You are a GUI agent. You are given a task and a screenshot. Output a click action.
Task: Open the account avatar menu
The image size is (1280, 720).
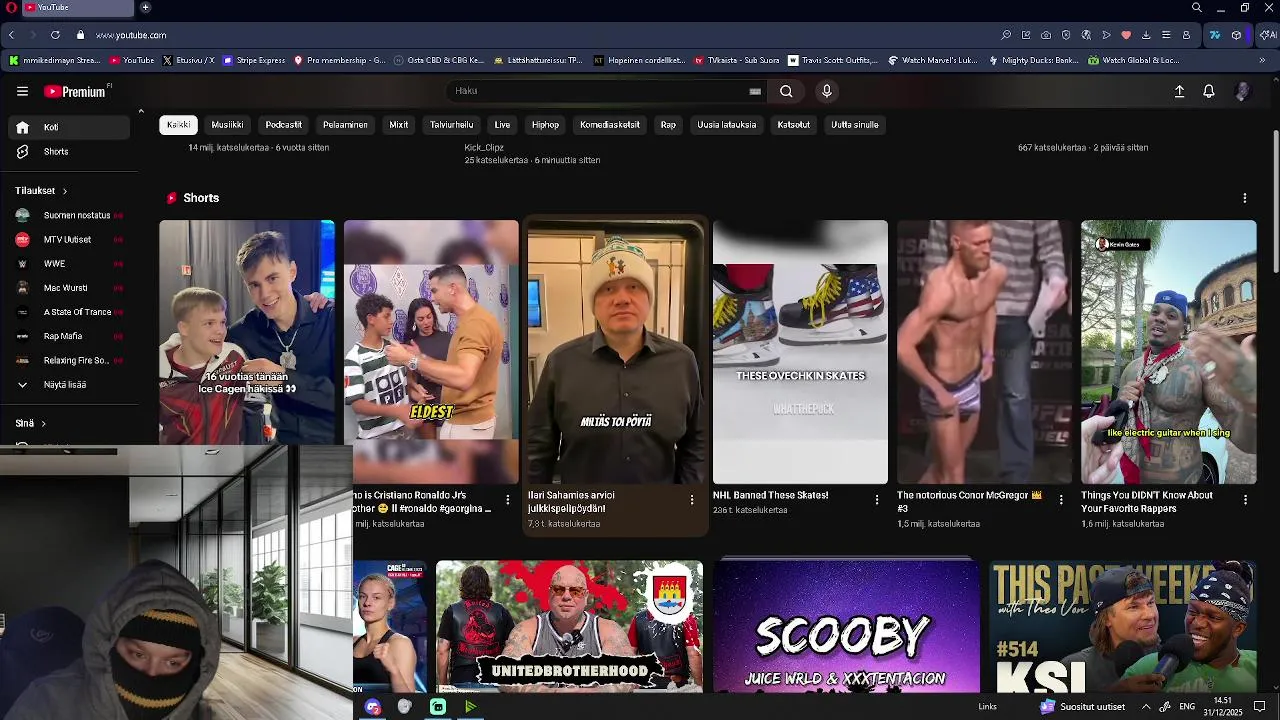[x=1242, y=91]
